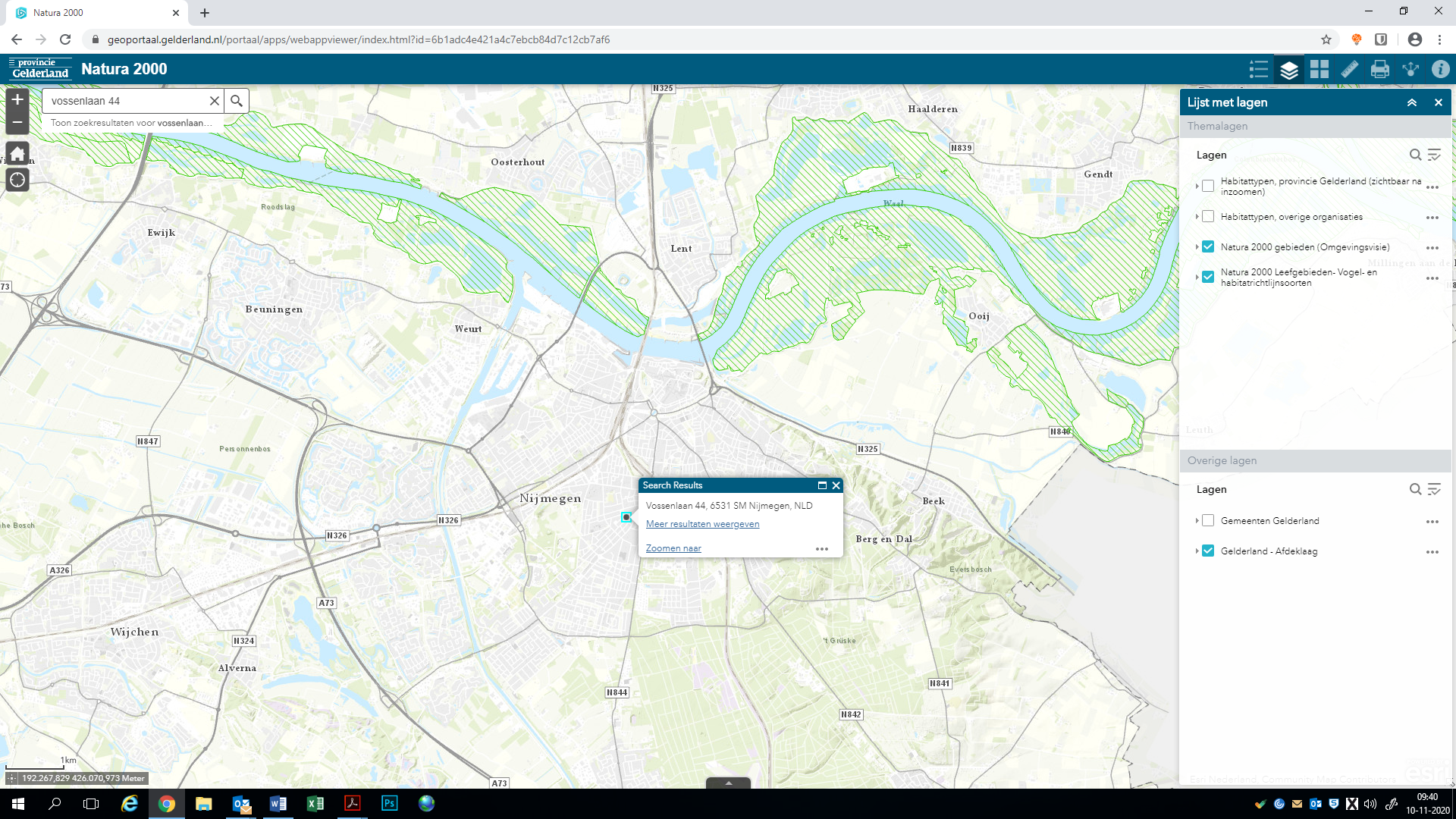The height and width of the screenshot is (819, 1456).
Task: Open attribute table arrow at map bottom
Action: [728, 783]
